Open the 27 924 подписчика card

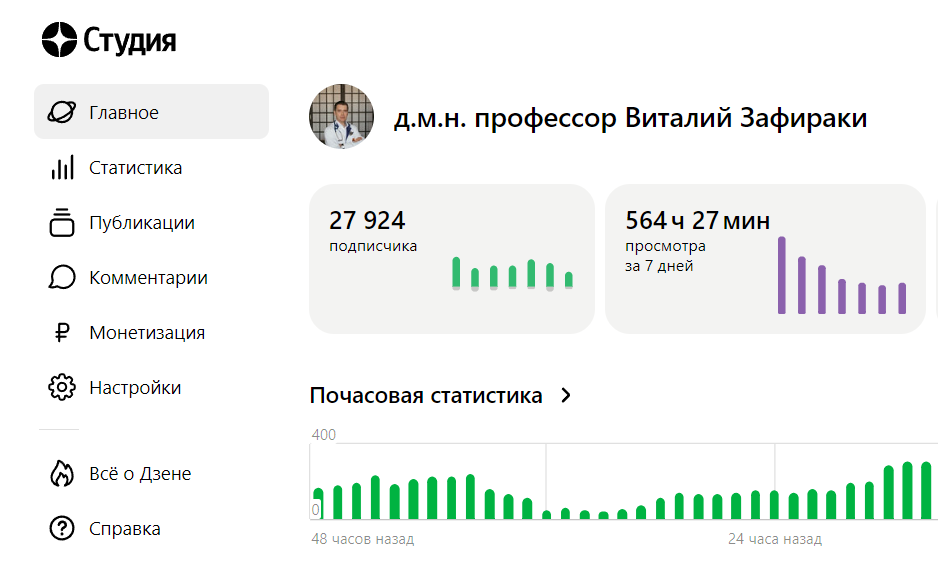tap(452, 258)
